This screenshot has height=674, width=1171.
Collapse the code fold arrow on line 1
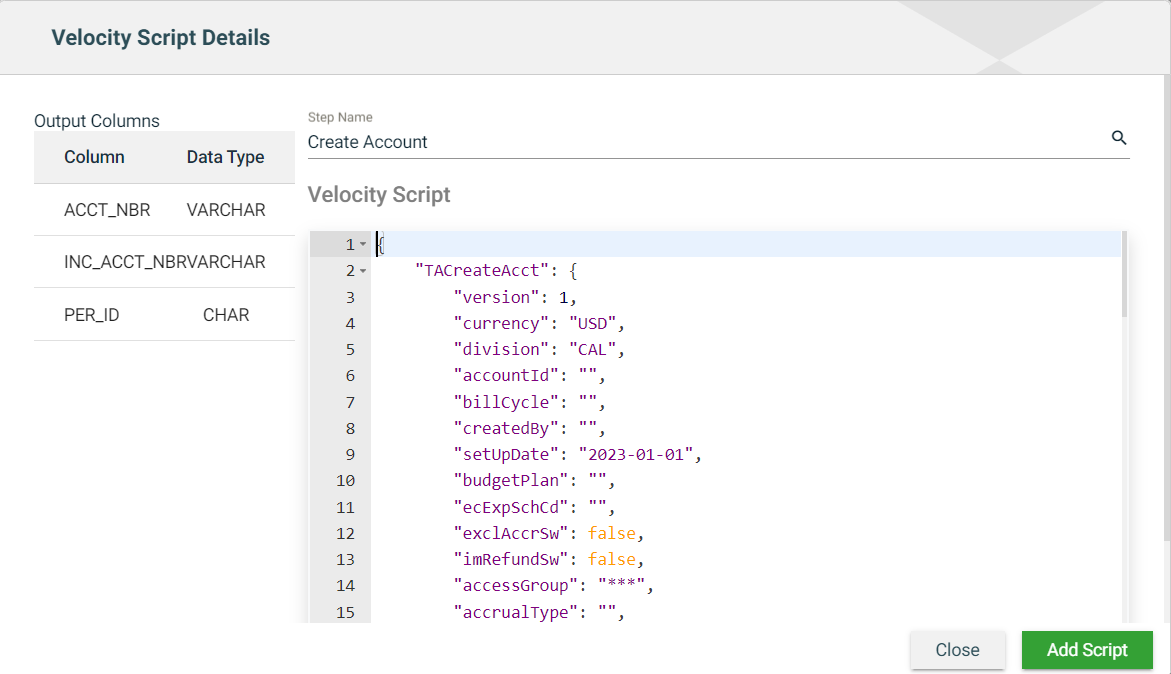pos(363,245)
